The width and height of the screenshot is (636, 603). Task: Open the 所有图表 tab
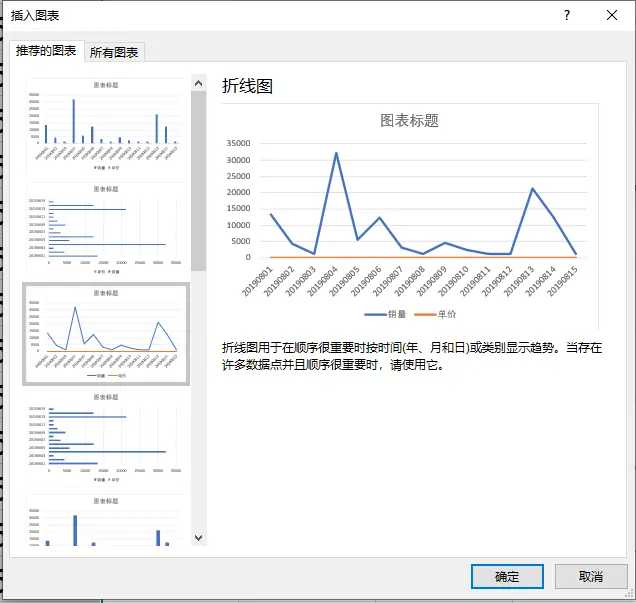point(114,52)
